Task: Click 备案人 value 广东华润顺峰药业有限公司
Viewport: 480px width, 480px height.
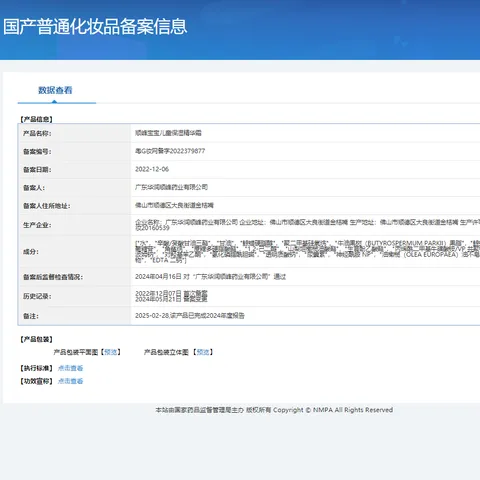Action: [171, 187]
